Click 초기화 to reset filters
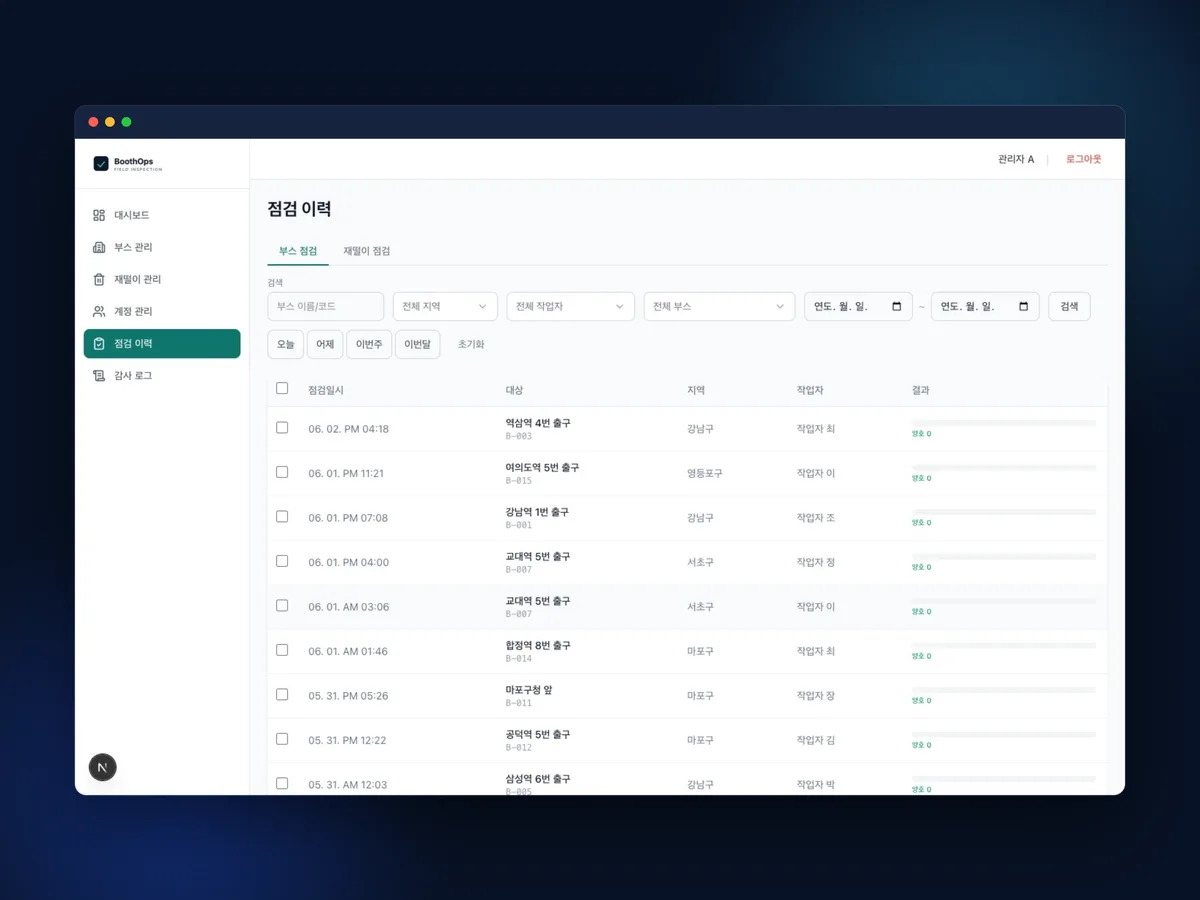 click(x=471, y=344)
